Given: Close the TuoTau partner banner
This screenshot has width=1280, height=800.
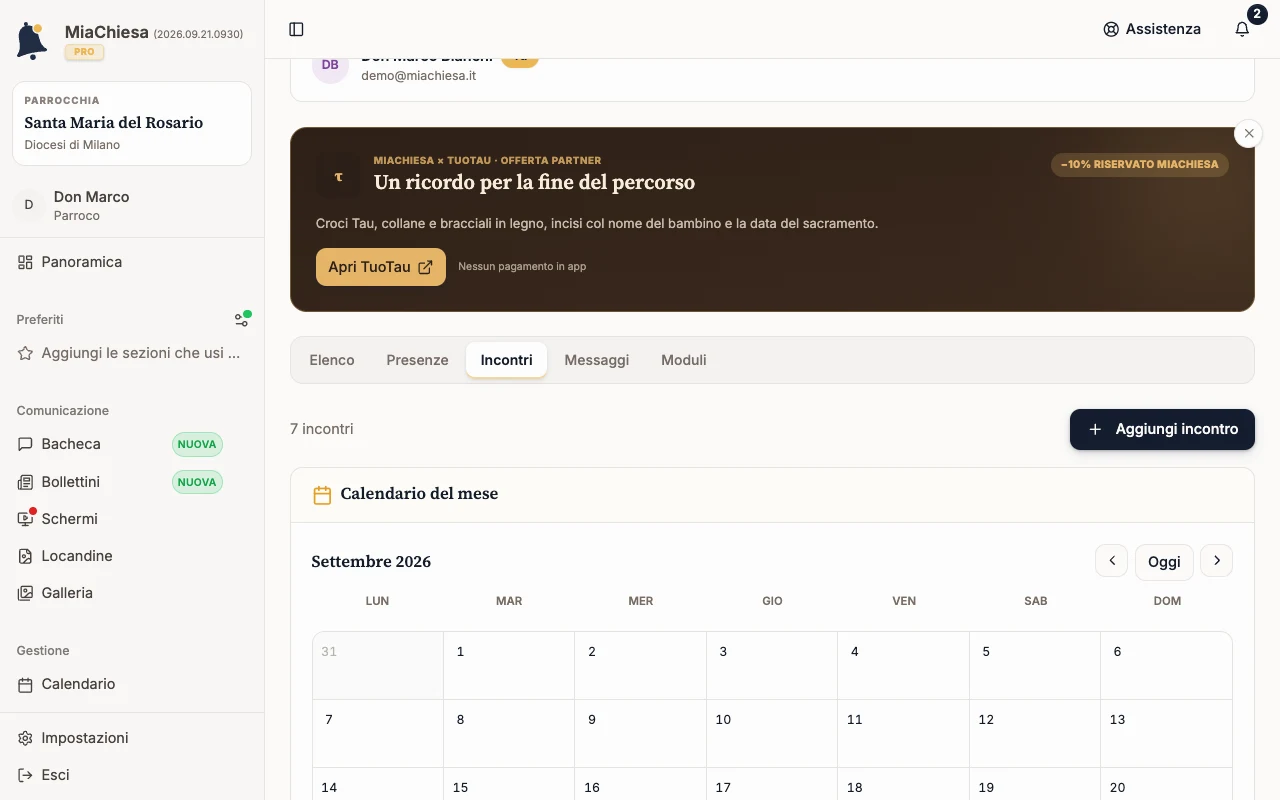Looking at the screenshot, I should tap(1249, 133).
